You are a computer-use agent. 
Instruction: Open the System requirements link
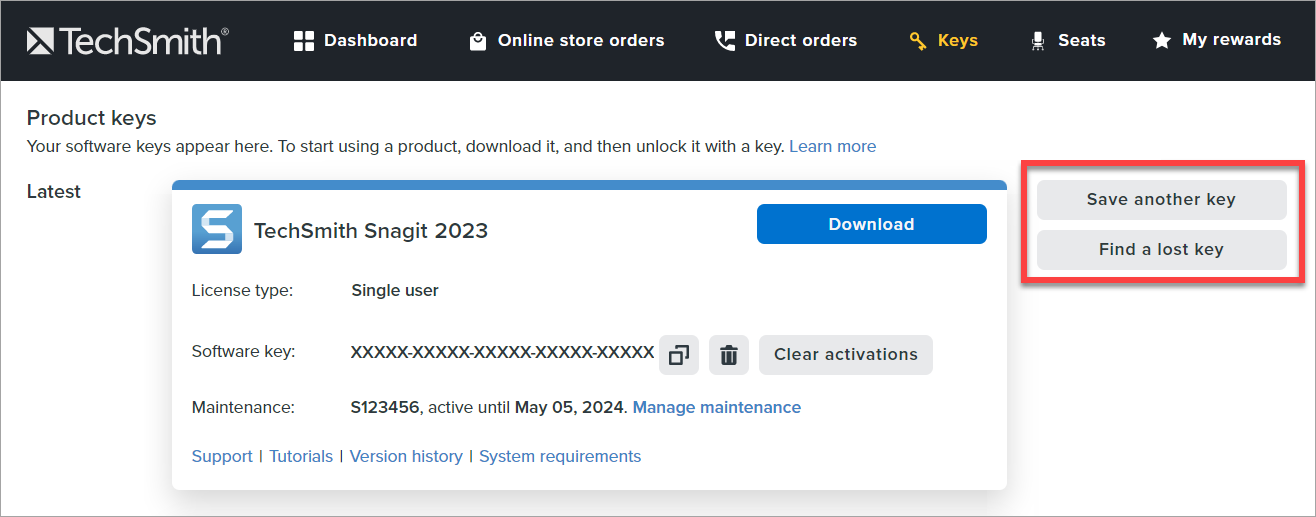(560, 456)
